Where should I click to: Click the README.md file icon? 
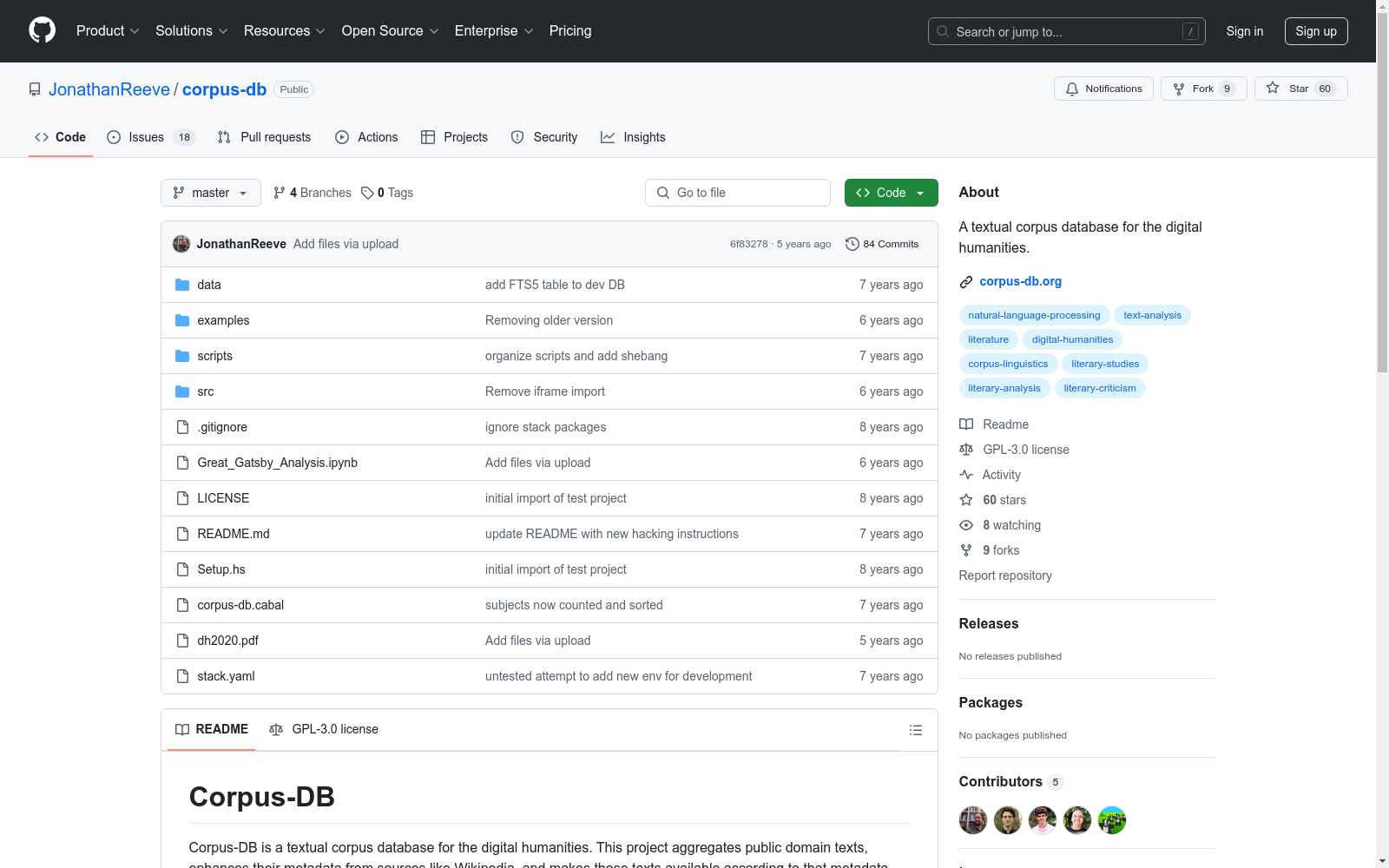[182, 534]
